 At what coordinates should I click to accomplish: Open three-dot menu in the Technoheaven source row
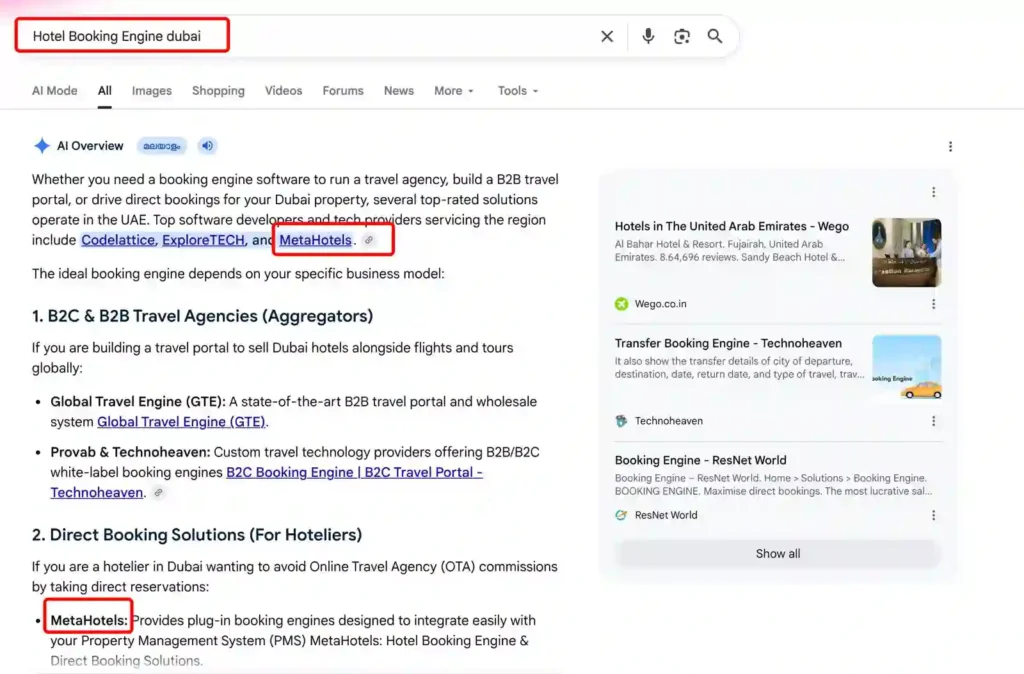[933, 421]
